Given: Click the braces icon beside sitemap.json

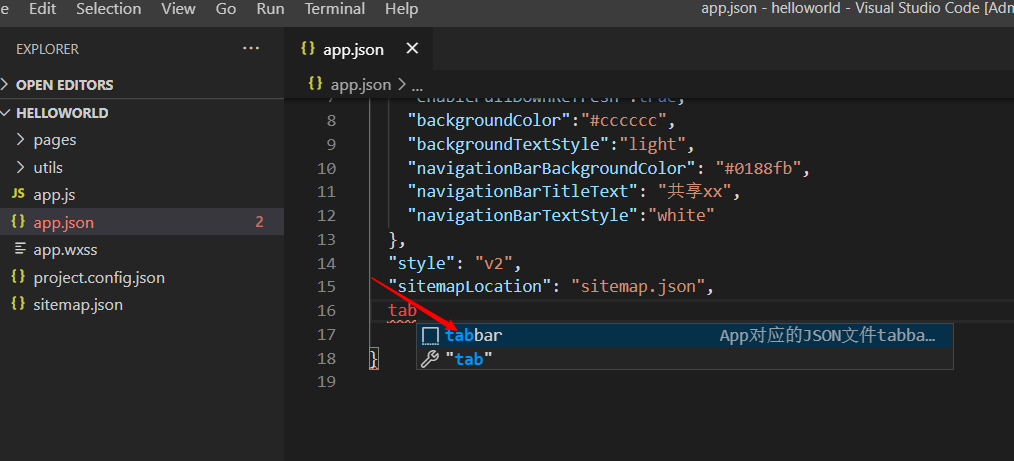Looking at the screenshot, I should [x=19, y=304].
